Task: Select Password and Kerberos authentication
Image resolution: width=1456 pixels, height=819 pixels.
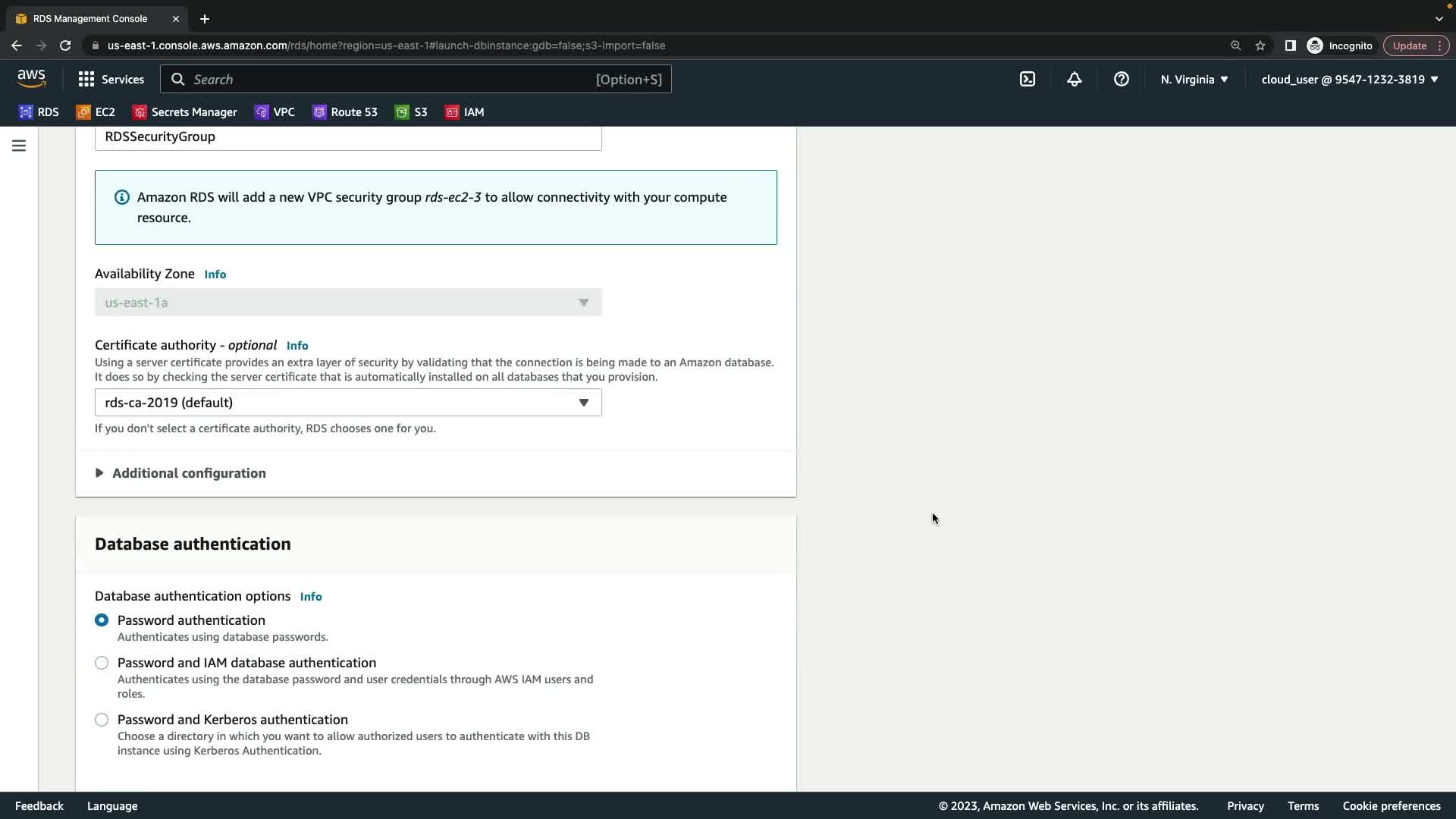Action: tap(102, 720)
